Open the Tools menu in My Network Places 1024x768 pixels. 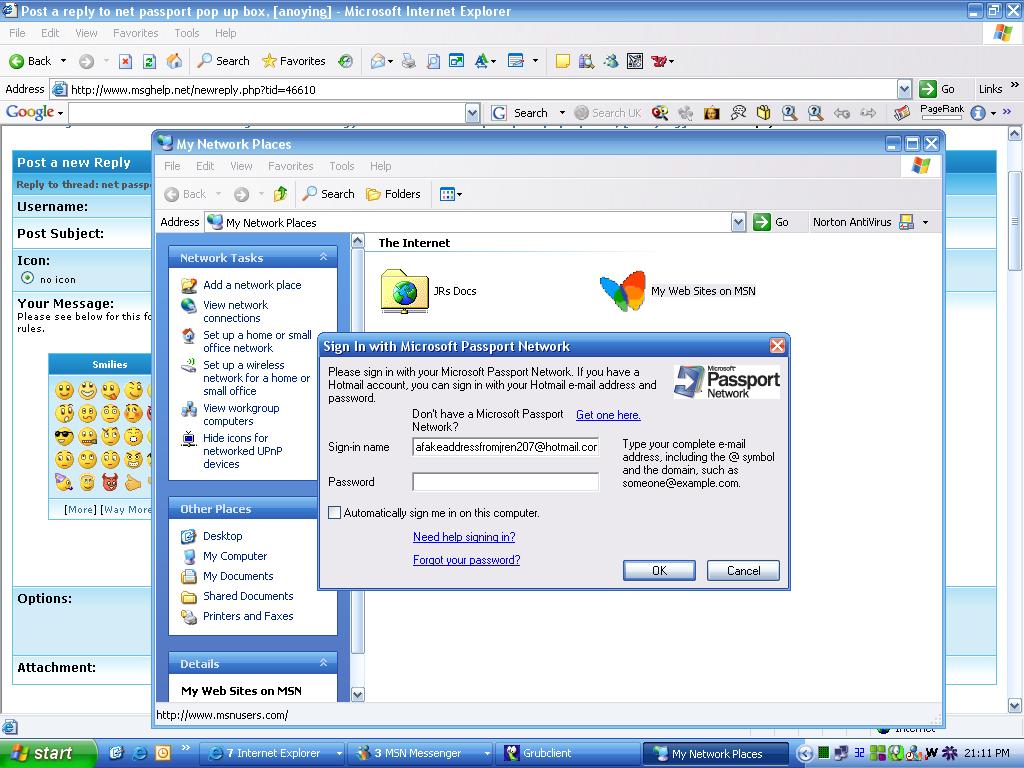pyautogui.click(x=342, y=166)
